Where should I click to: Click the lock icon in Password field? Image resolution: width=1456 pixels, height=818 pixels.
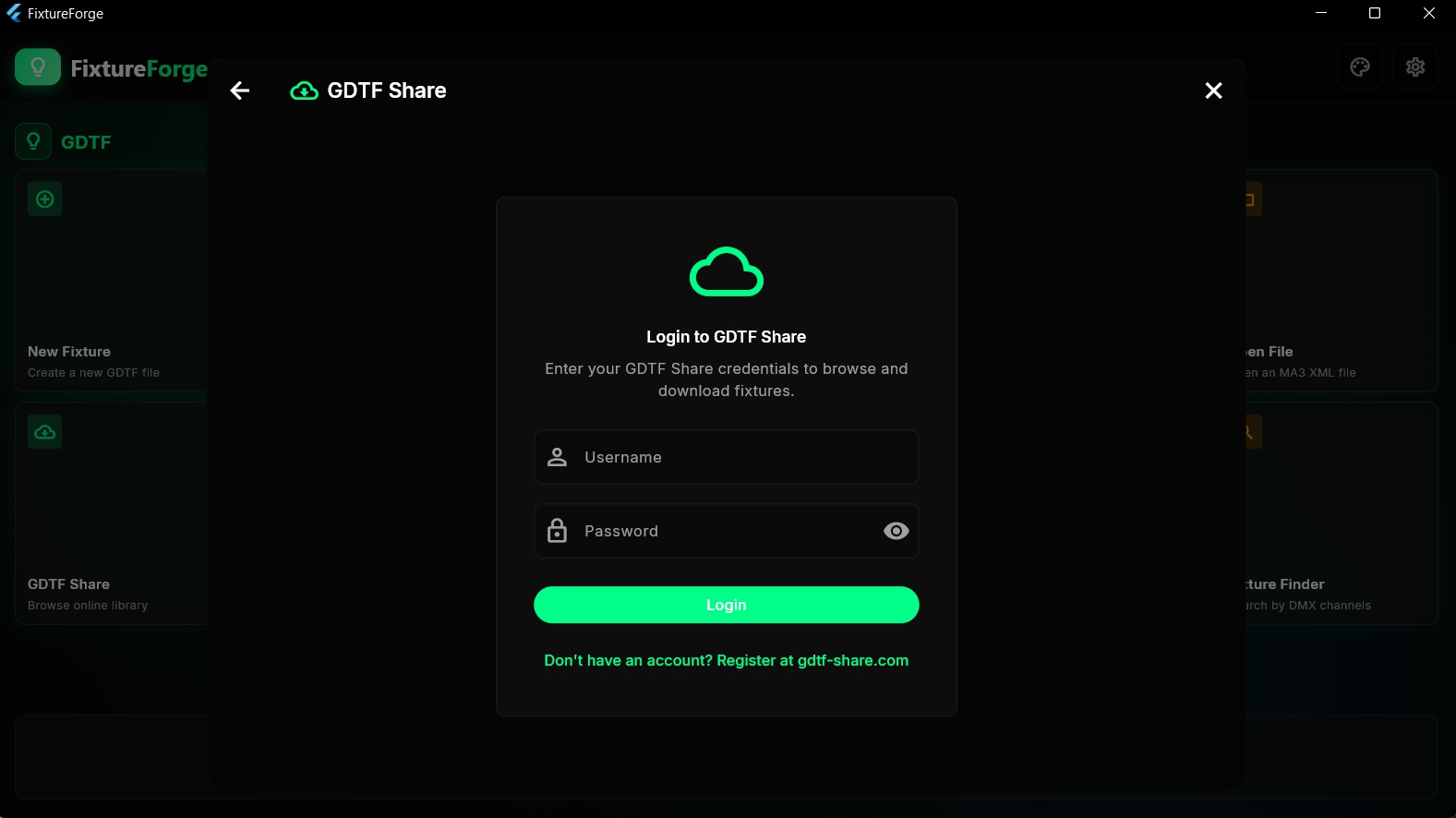(558, 531)
